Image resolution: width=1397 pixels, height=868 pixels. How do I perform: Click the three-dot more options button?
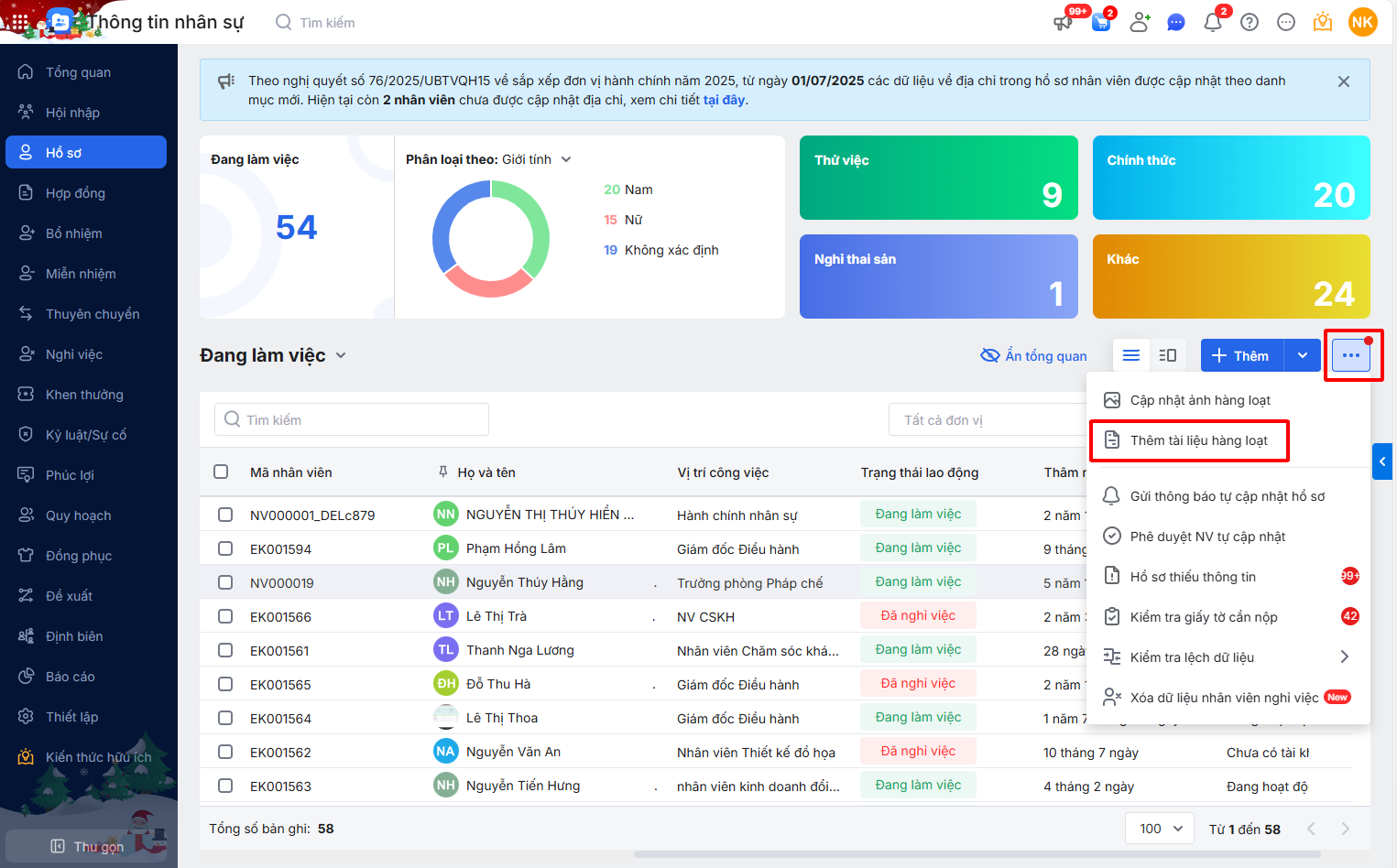[x=1351, y=355]
